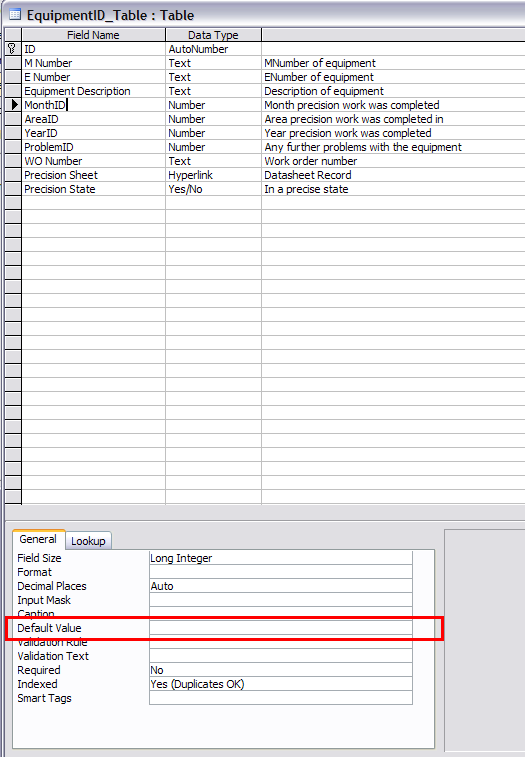Open the Field Size Long Integer box

pos(281,558)
